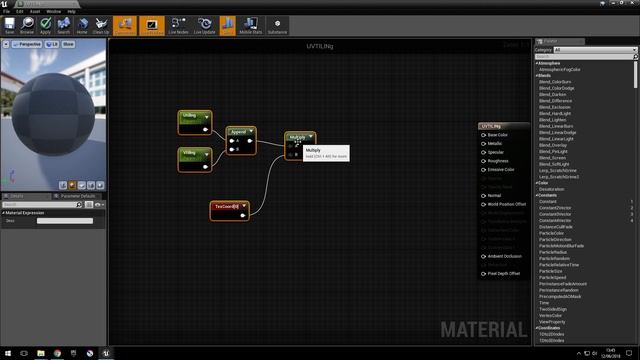Viewport: 640px width, 360px height.
Task: Select the Ambient Occlusion material pin
Action: click(x=483, y=256)
